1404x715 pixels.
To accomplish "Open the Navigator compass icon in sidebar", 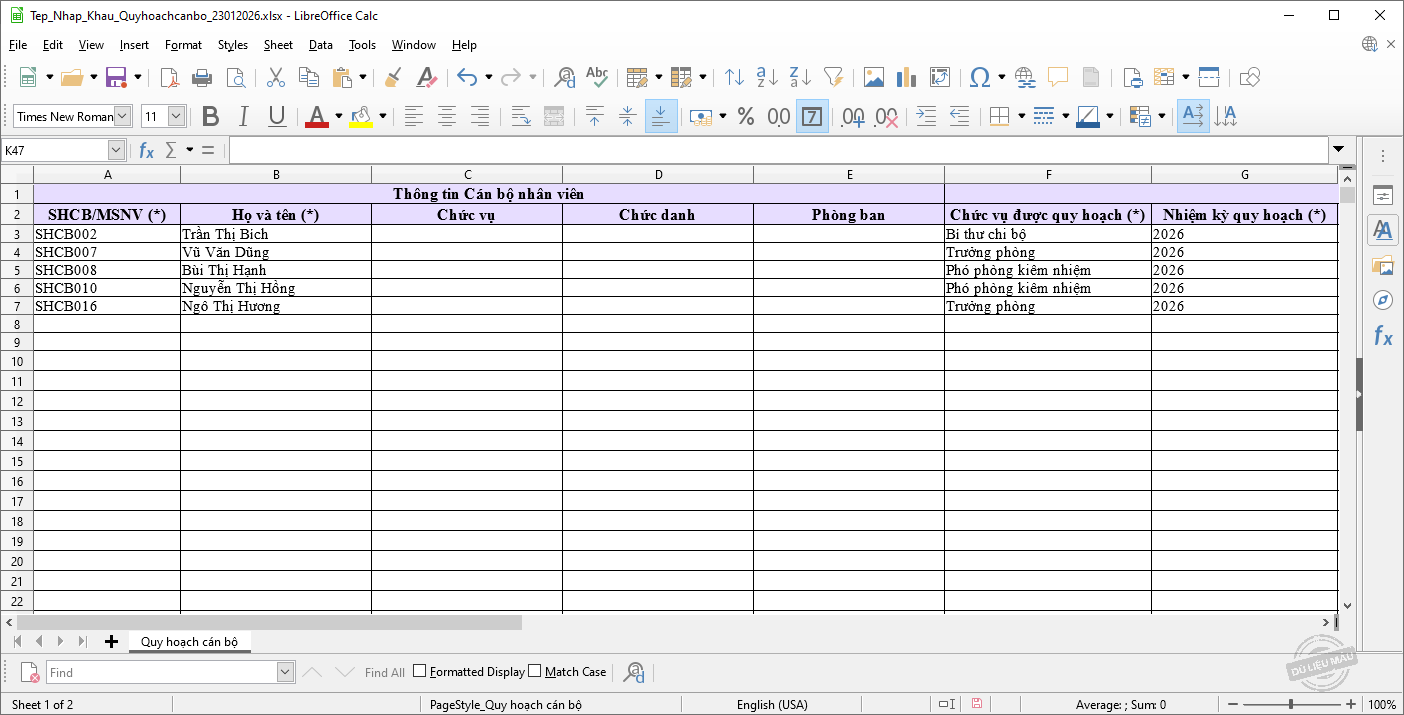I will (1383, 300).
